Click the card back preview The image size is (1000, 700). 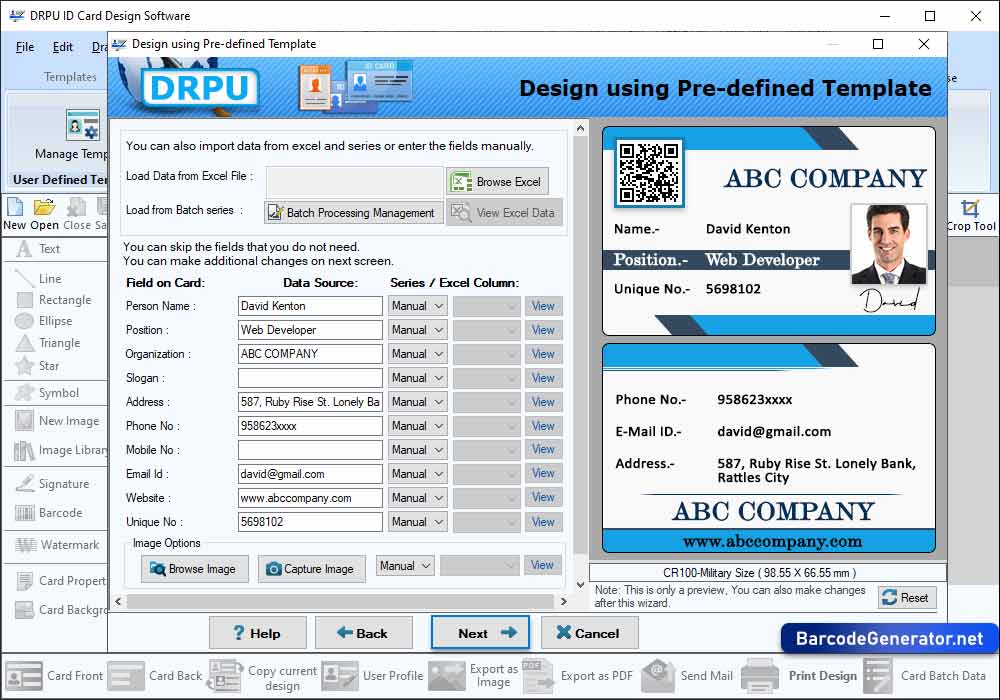click(x=768, y=448)
